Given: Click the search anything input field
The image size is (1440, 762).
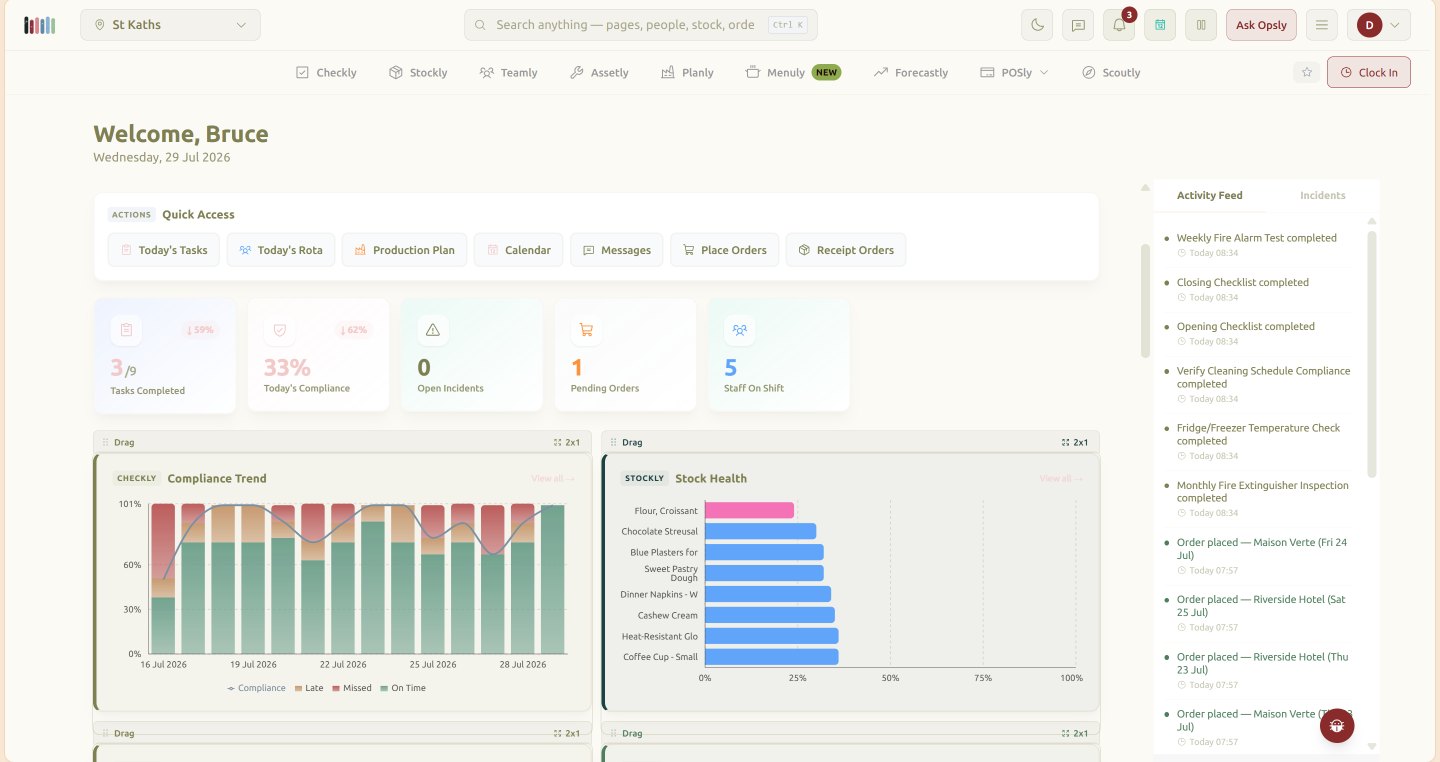Looking at the screenshot, I should 641,25.
